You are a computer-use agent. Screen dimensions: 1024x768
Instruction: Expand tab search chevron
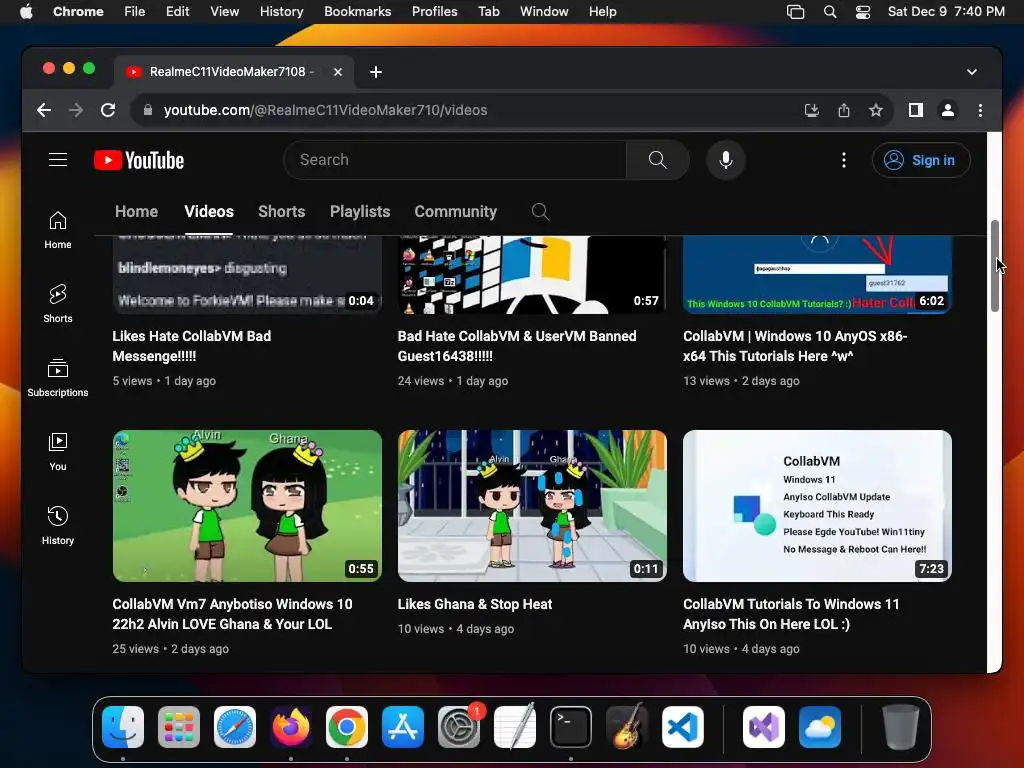[972, 72]
